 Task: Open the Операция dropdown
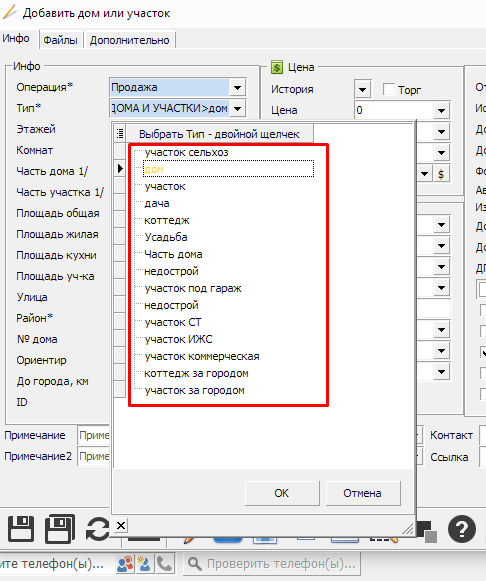(237, 88)
